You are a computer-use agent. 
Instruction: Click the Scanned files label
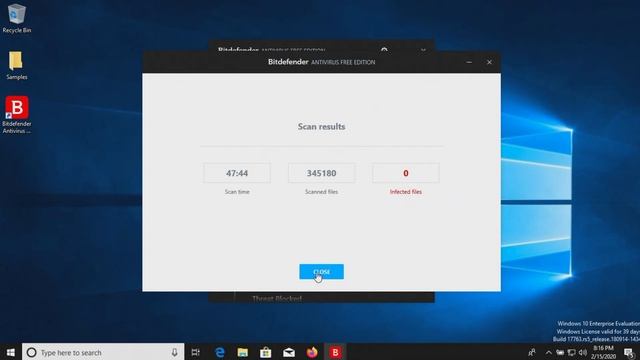tap(321, 192)
